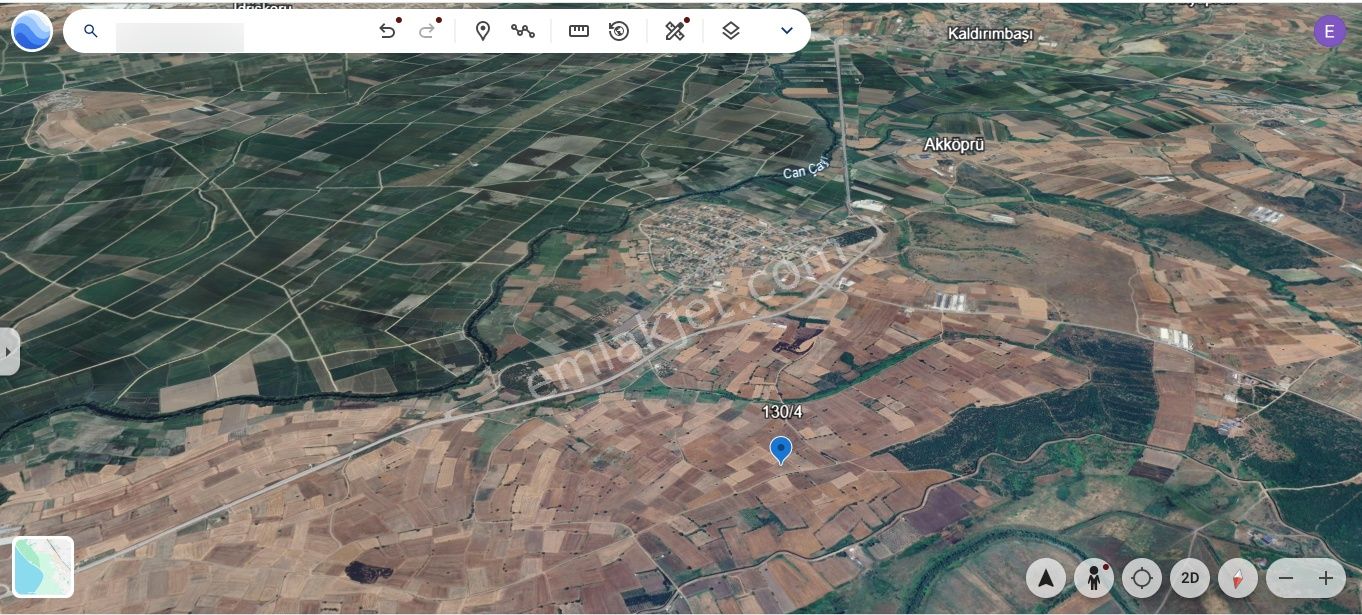Undo the last action
Viewport: 1362px width, 615px height.
point(388,31)
